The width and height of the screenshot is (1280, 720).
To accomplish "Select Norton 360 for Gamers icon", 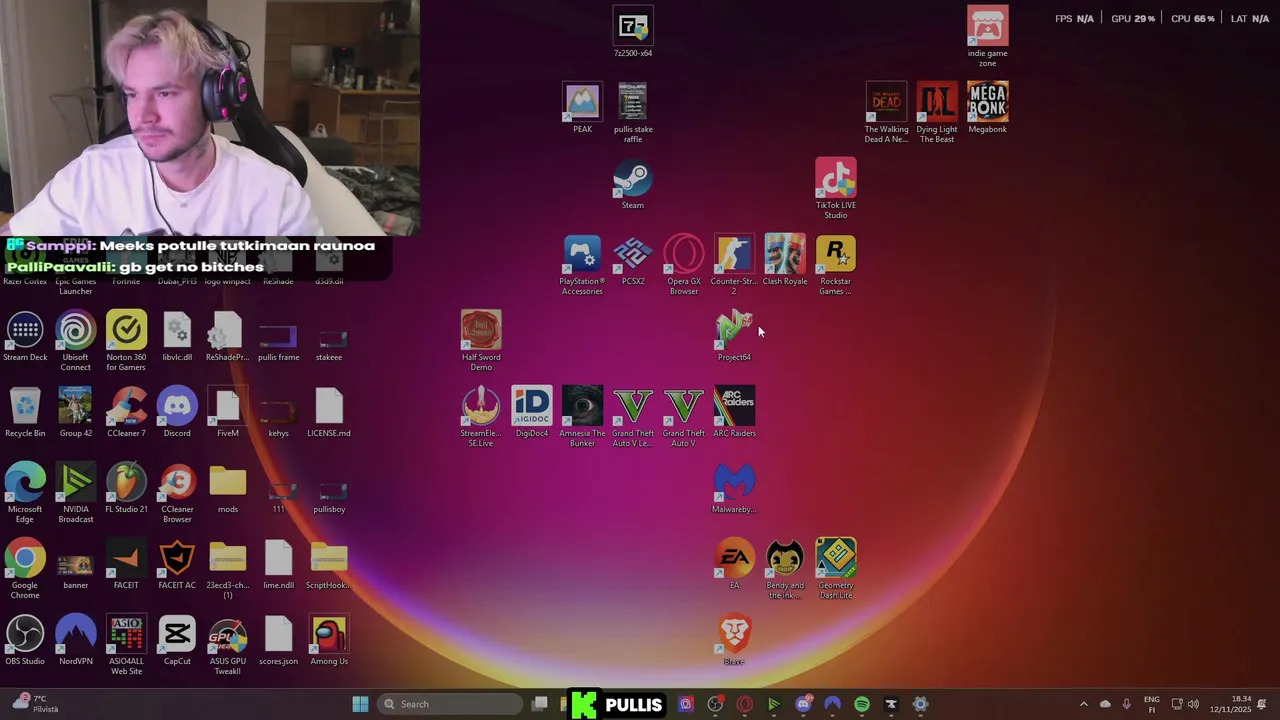I will pos(126,341).
